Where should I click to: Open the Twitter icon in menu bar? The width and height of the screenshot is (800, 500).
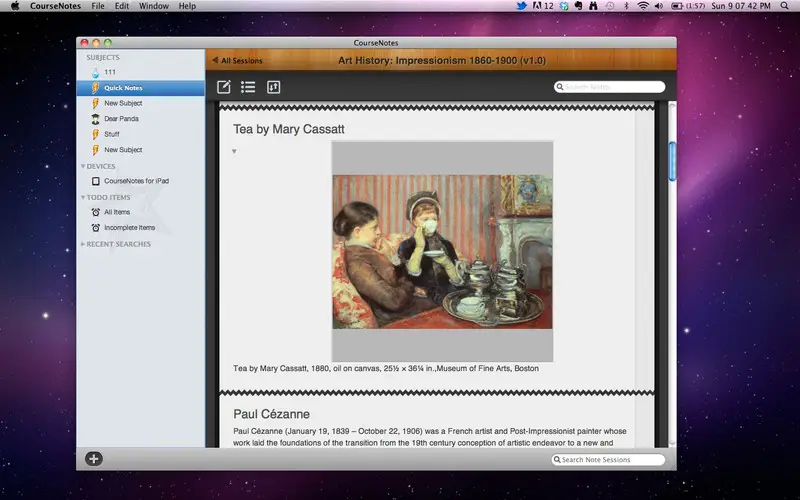point(521,6)
